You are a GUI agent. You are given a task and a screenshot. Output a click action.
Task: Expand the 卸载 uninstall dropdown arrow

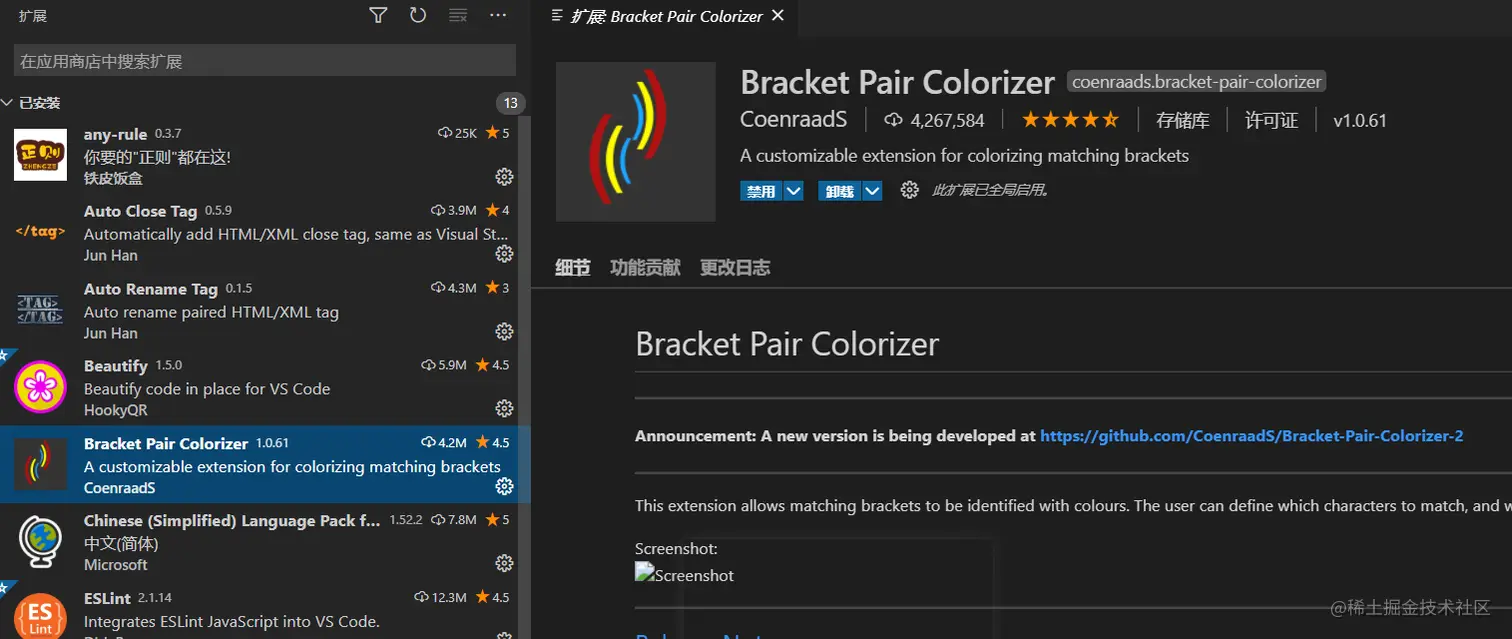point(872,191)
